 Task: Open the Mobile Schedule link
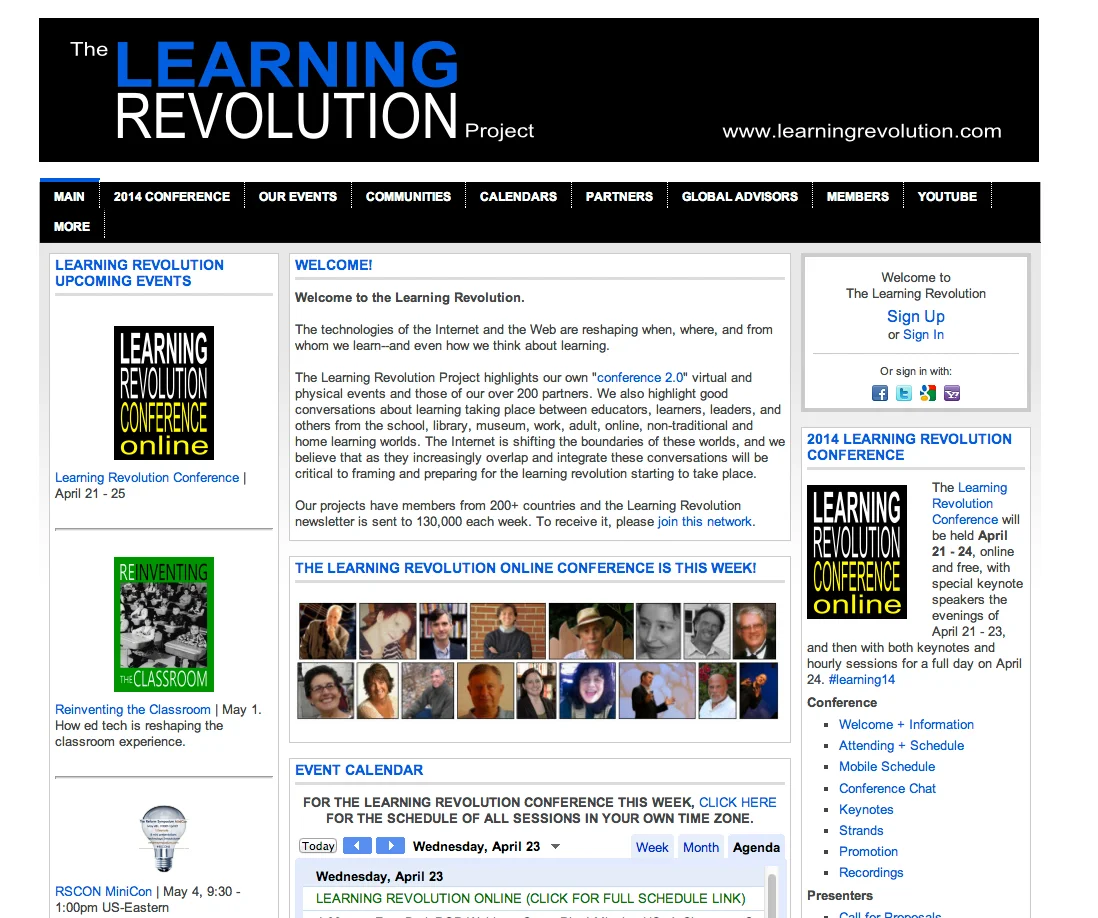(x=887, y=767)
